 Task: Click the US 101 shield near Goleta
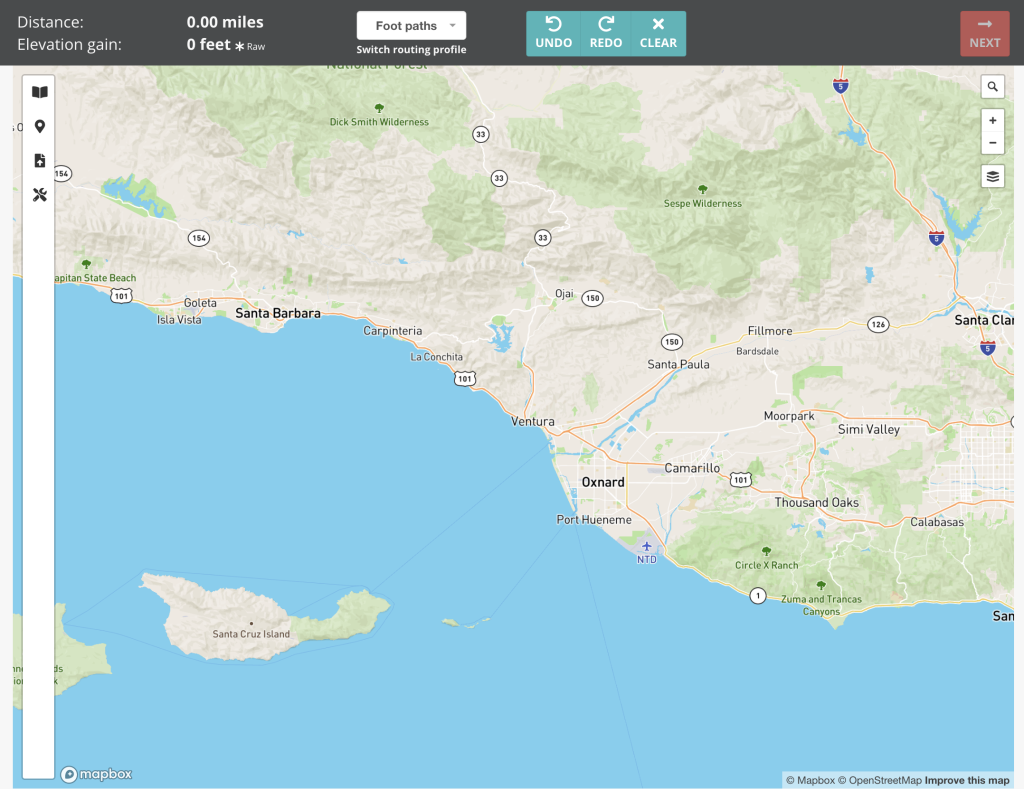coord(121,296)
